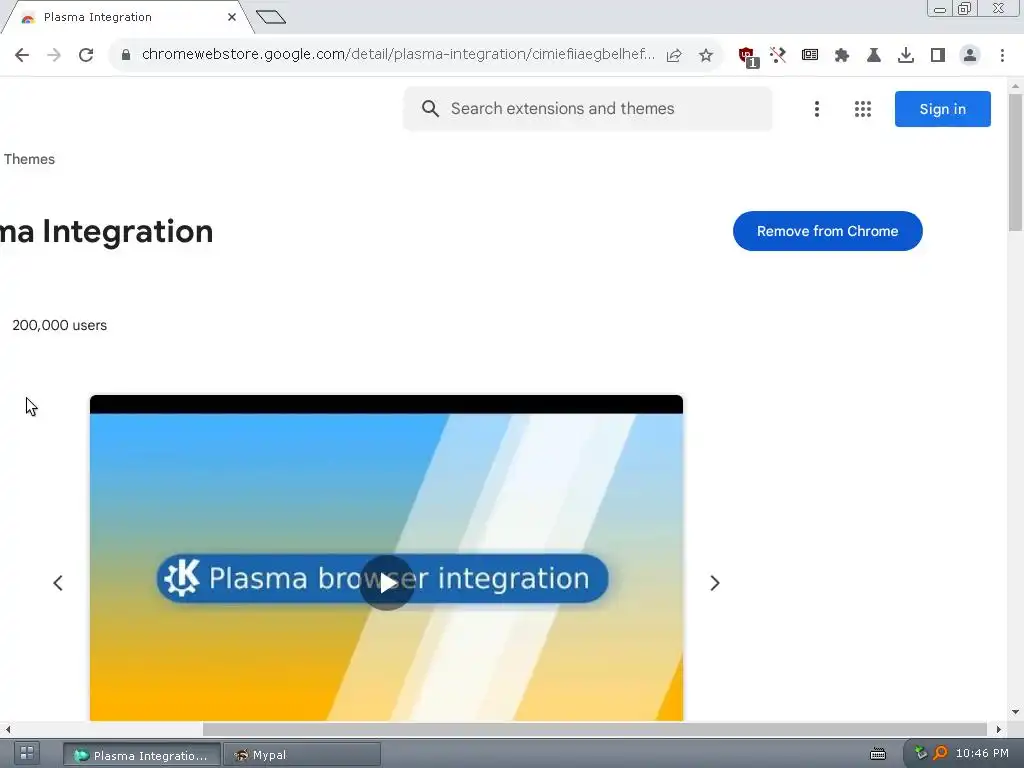Viewport: 1024px width, 768px height.
Task: Click the scroll-up arrow
Action: (x=1015, y=86)
